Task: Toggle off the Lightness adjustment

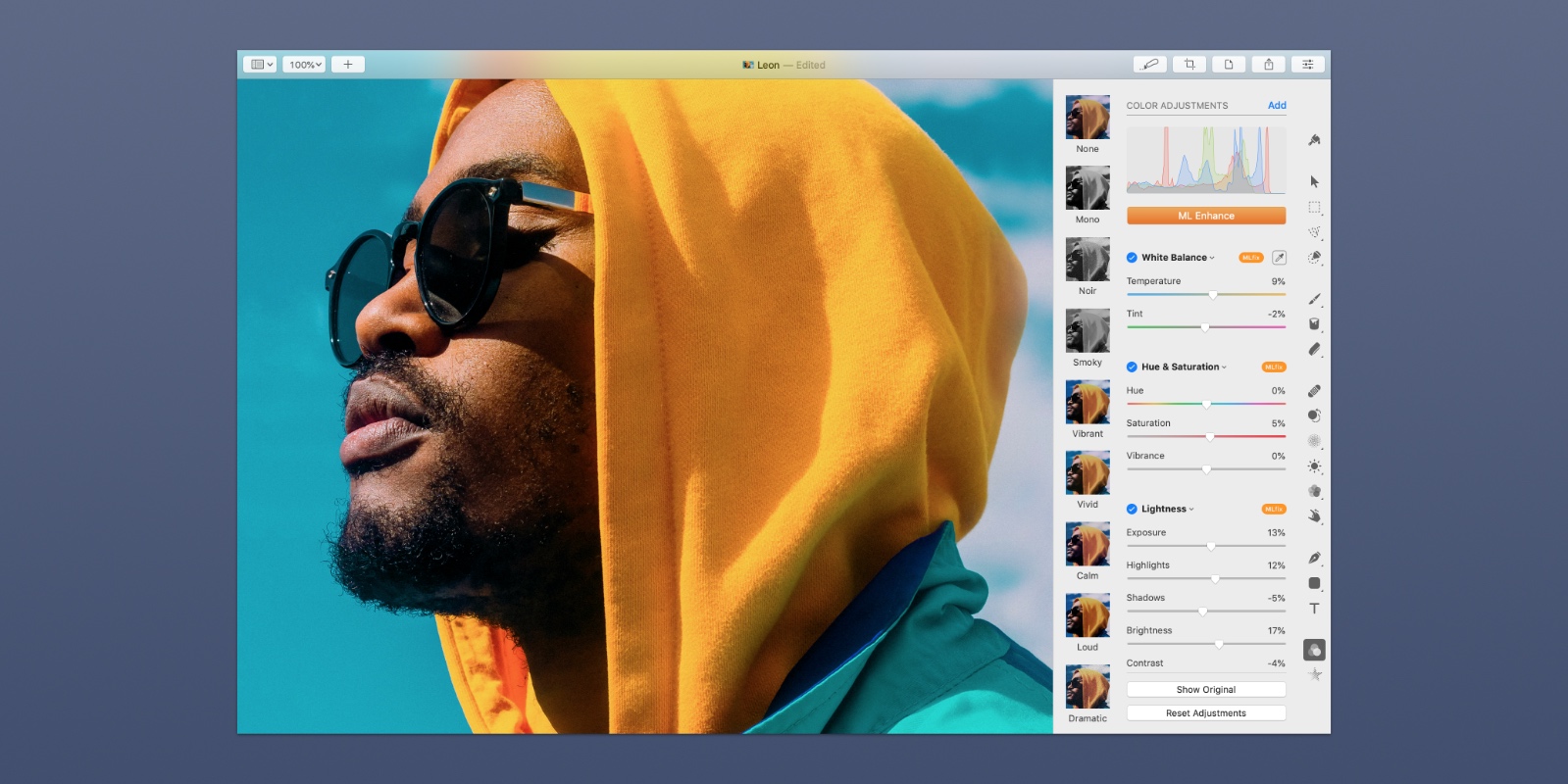Action: (x=1132, y=510)
